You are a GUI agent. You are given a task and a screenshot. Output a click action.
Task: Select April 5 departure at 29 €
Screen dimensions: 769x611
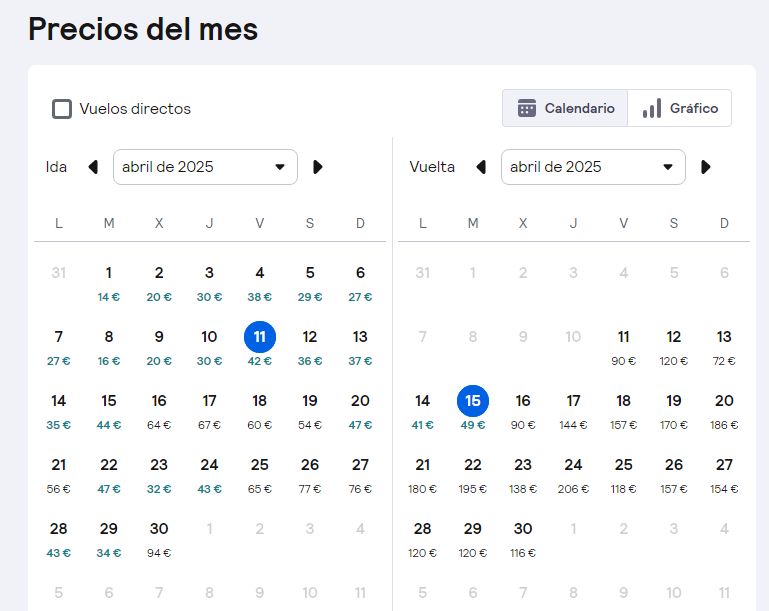(310, 284)
